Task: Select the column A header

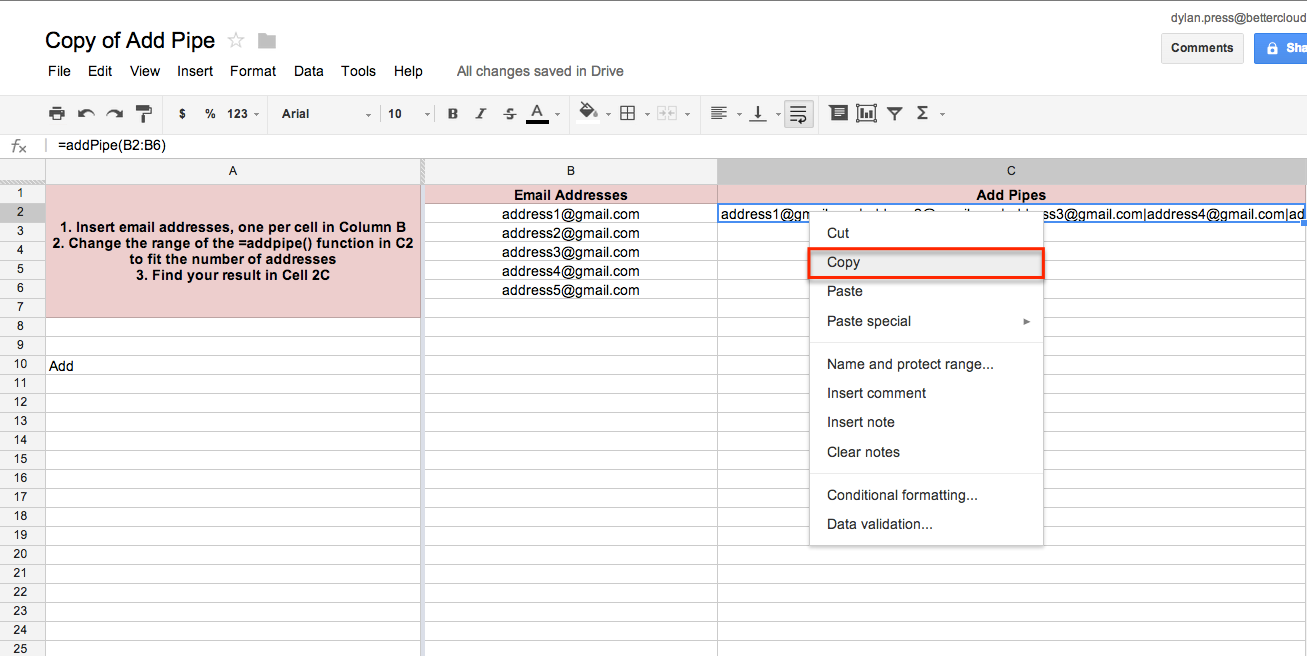Action: tap(233, 171)
